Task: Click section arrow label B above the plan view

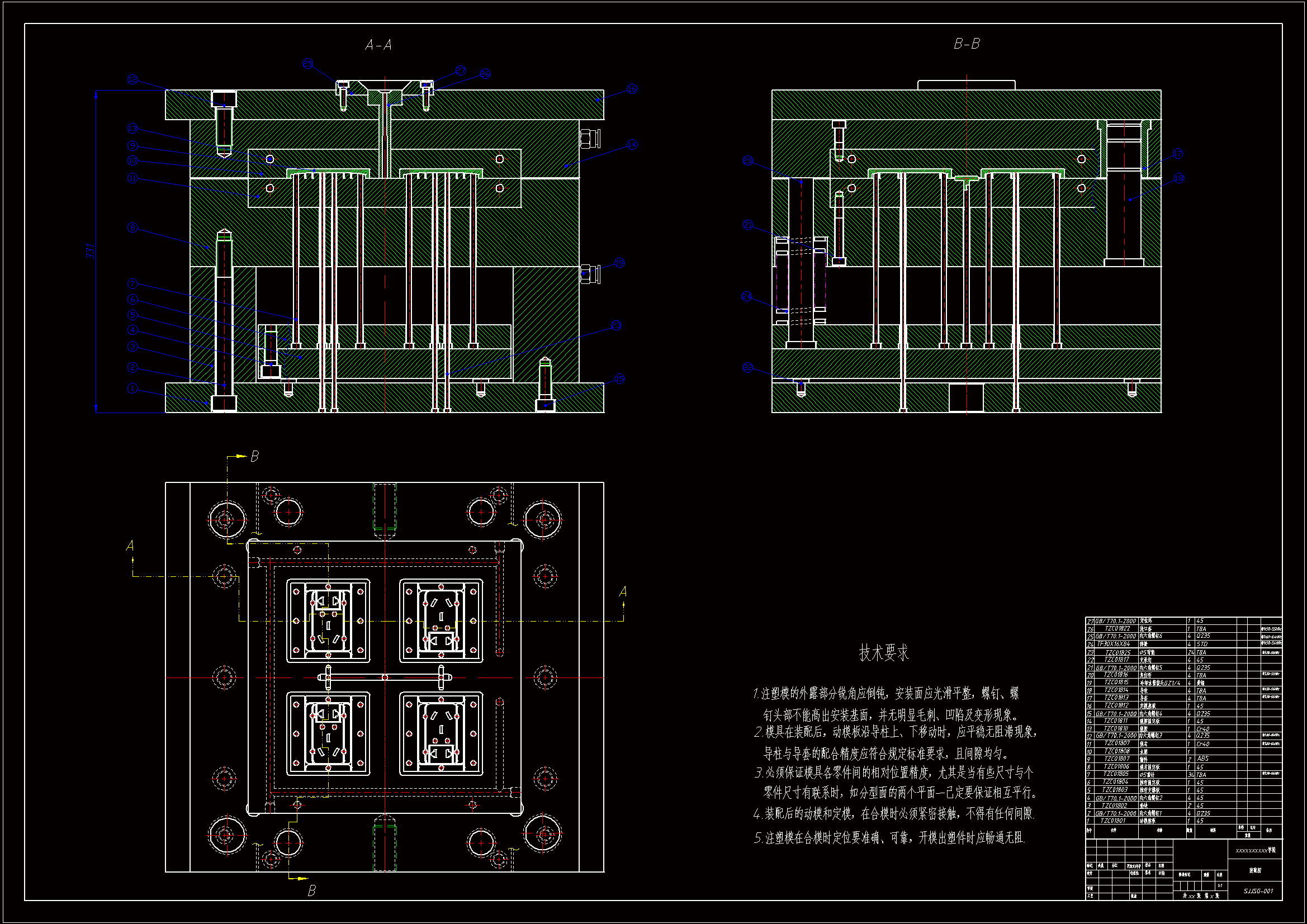Action: click(254, 457)
